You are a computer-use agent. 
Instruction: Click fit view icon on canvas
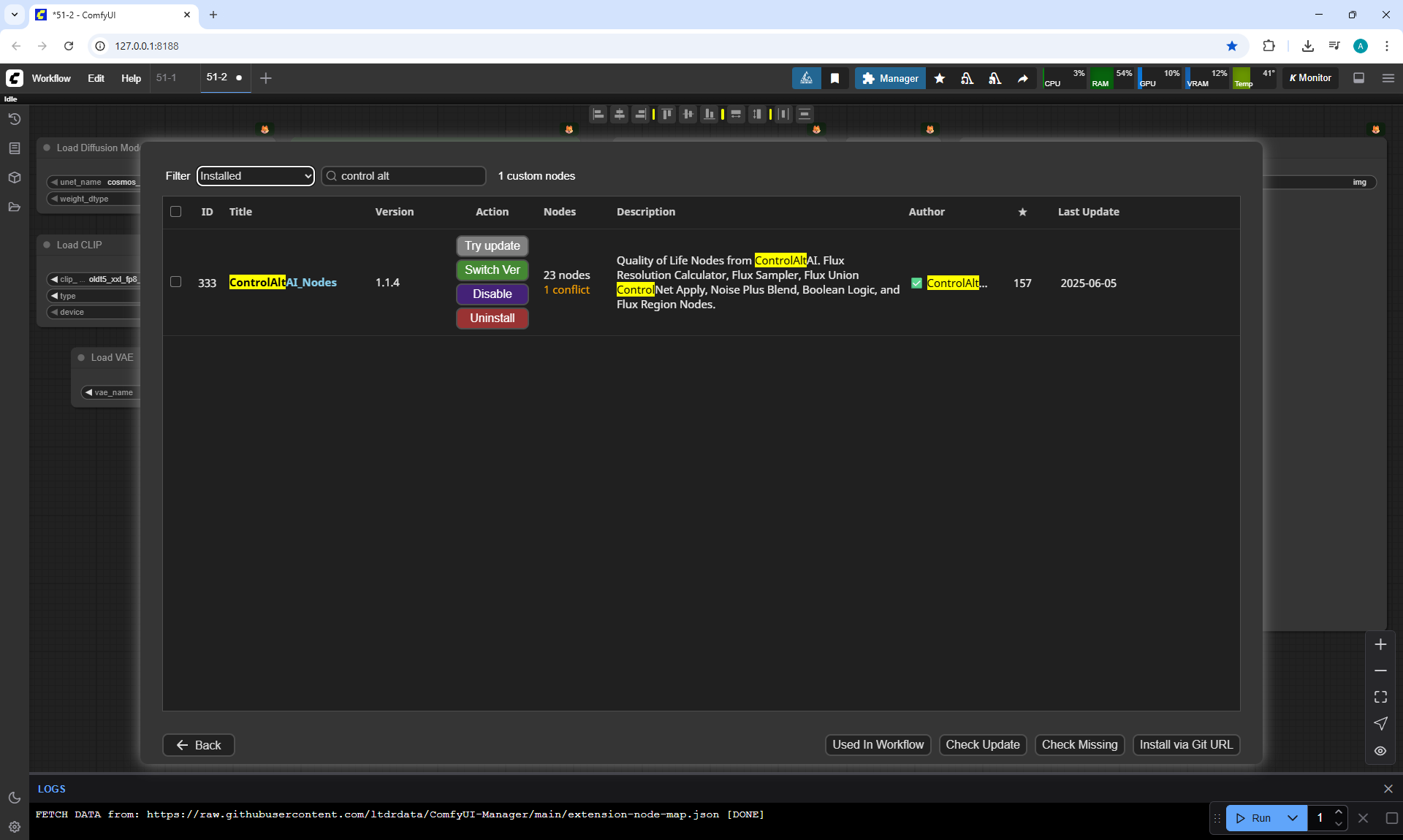click(x=1380, y=697)
